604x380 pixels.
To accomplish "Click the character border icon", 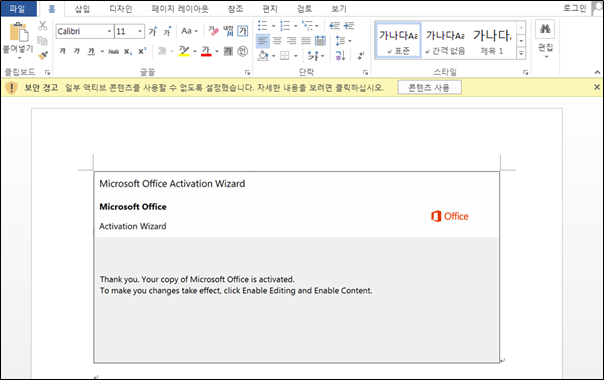I will click(243, 31).
